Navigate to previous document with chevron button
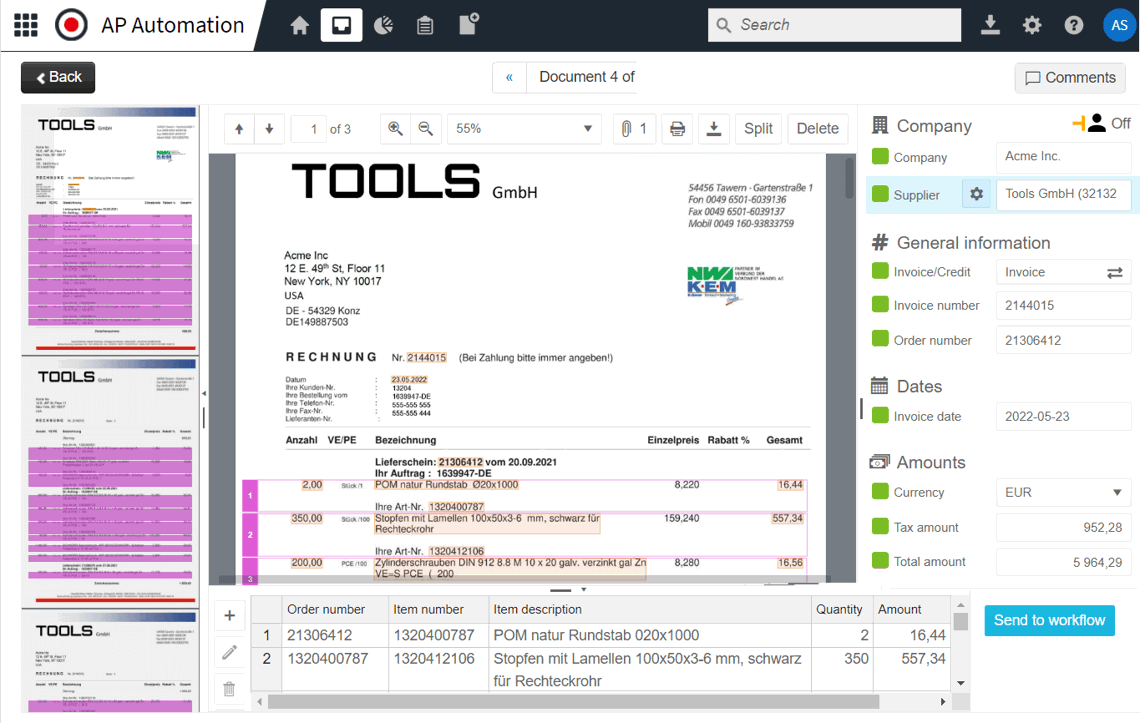 click(509, 77)
